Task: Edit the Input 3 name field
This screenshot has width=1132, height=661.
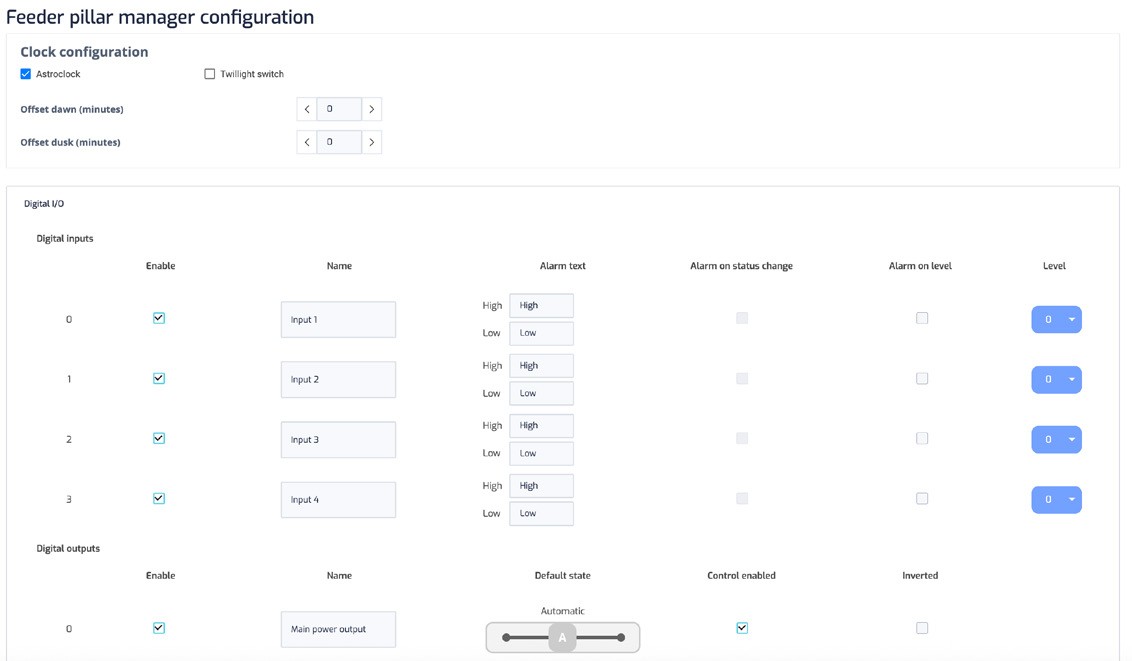Action: pos(338,439)
